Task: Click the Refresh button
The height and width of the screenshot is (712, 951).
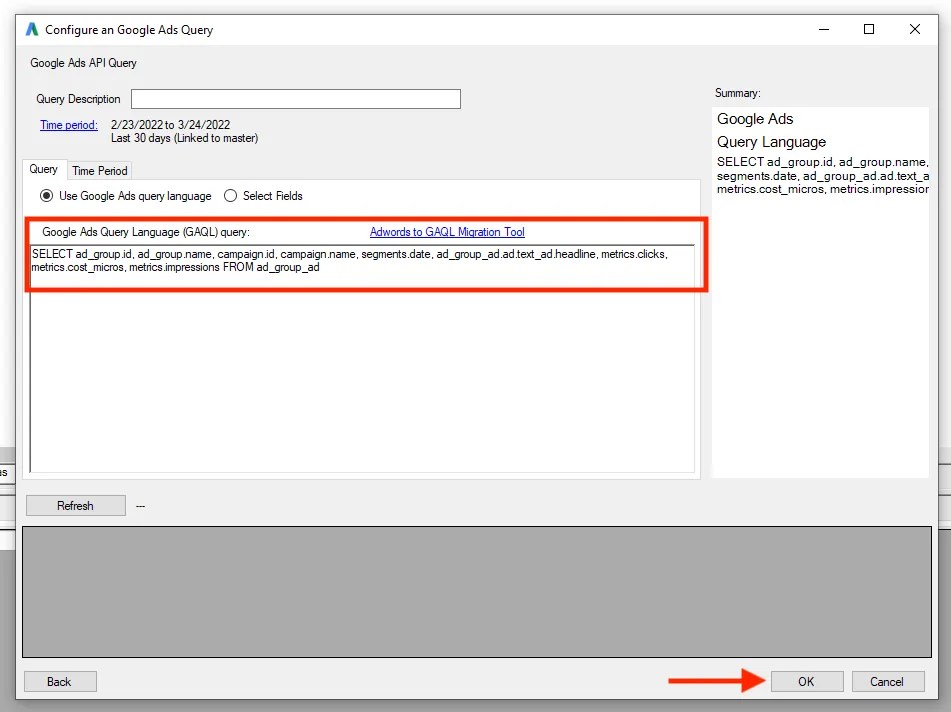Action: tap(75, 505)
